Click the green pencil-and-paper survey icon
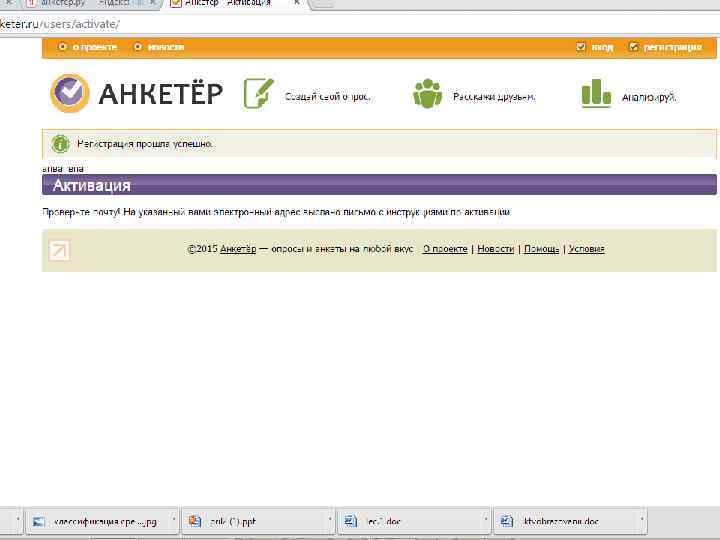 click(259, 93)
